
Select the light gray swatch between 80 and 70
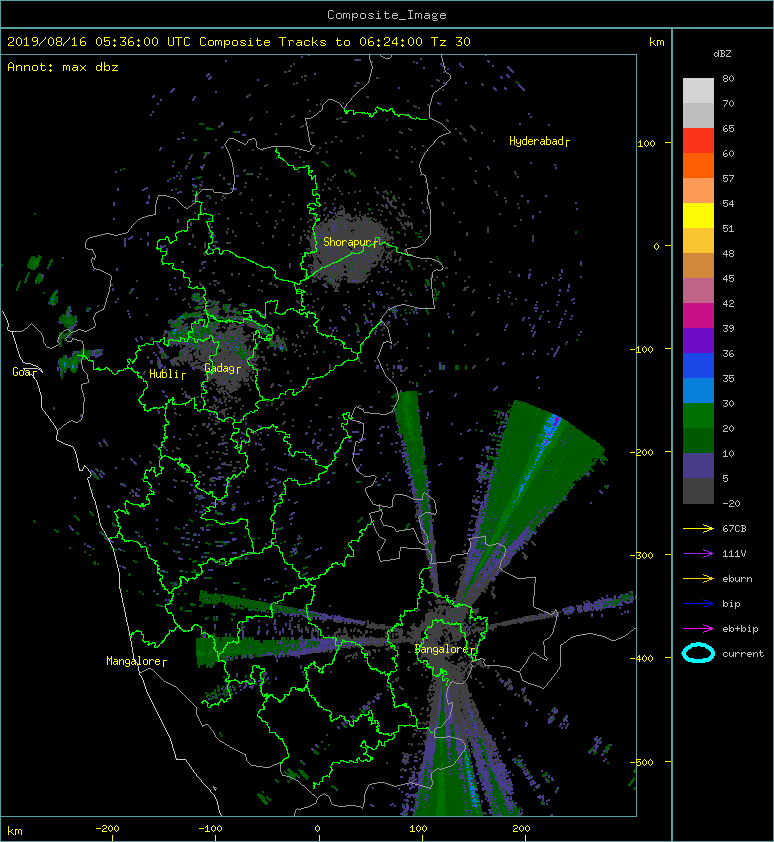[x=698, y=91]
